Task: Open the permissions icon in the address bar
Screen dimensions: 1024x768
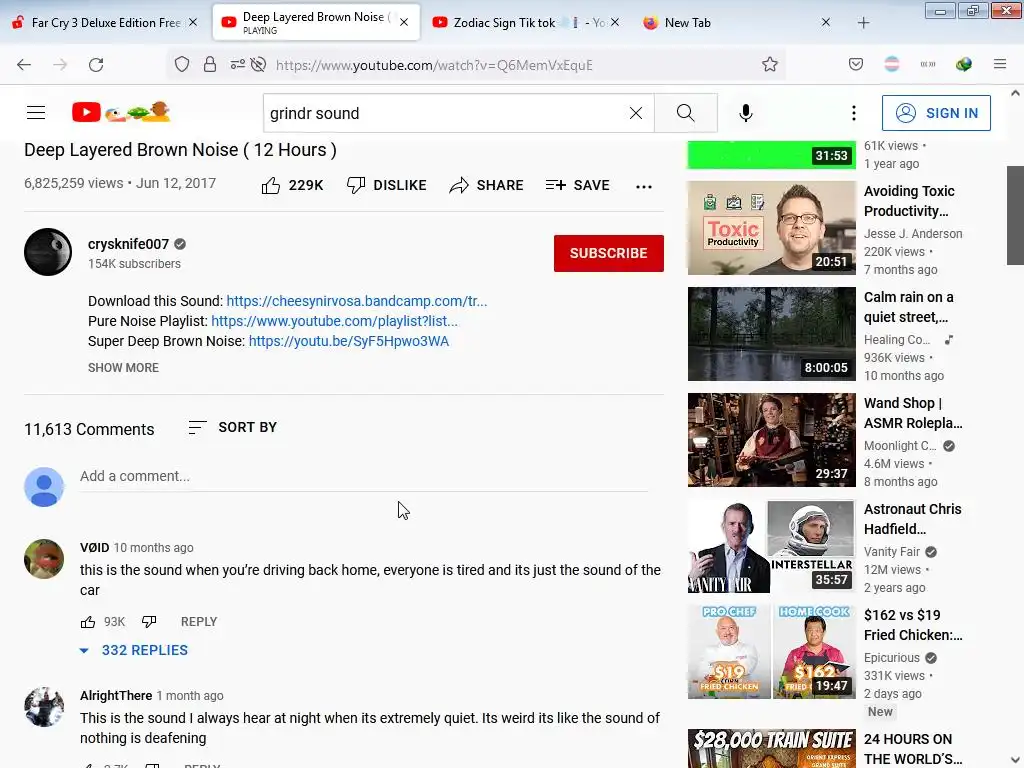Action: (237, 64)
